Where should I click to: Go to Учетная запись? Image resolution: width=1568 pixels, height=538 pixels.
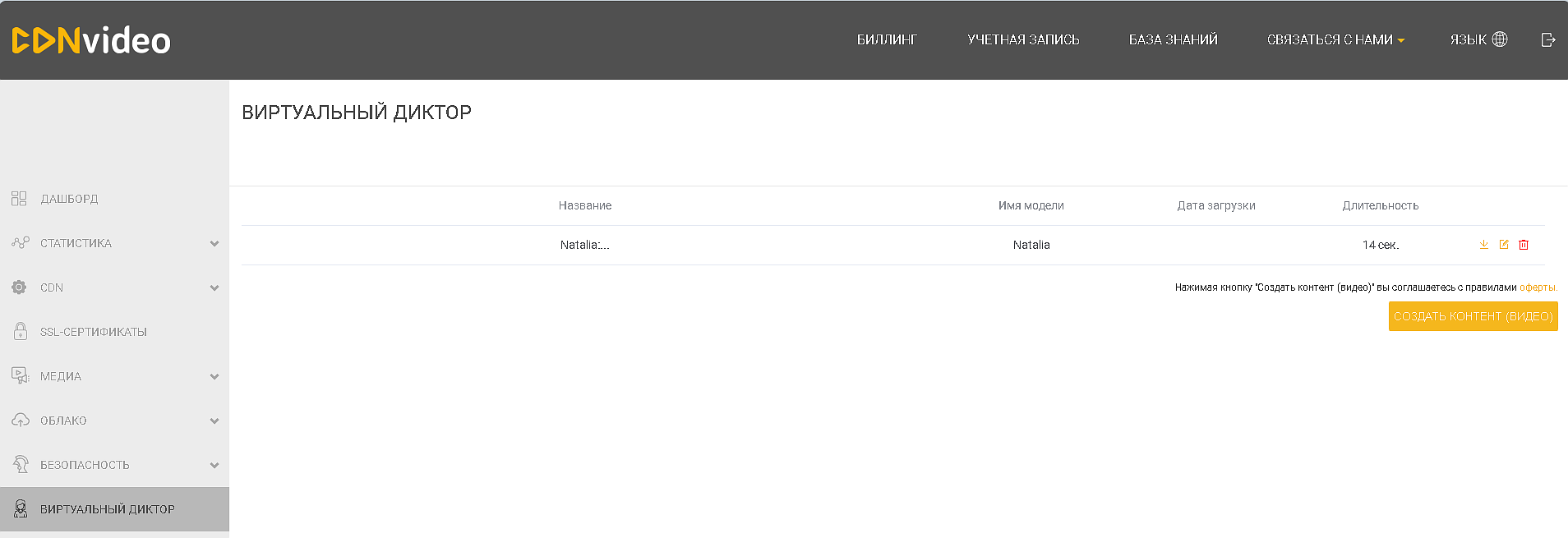point(1023,39)
